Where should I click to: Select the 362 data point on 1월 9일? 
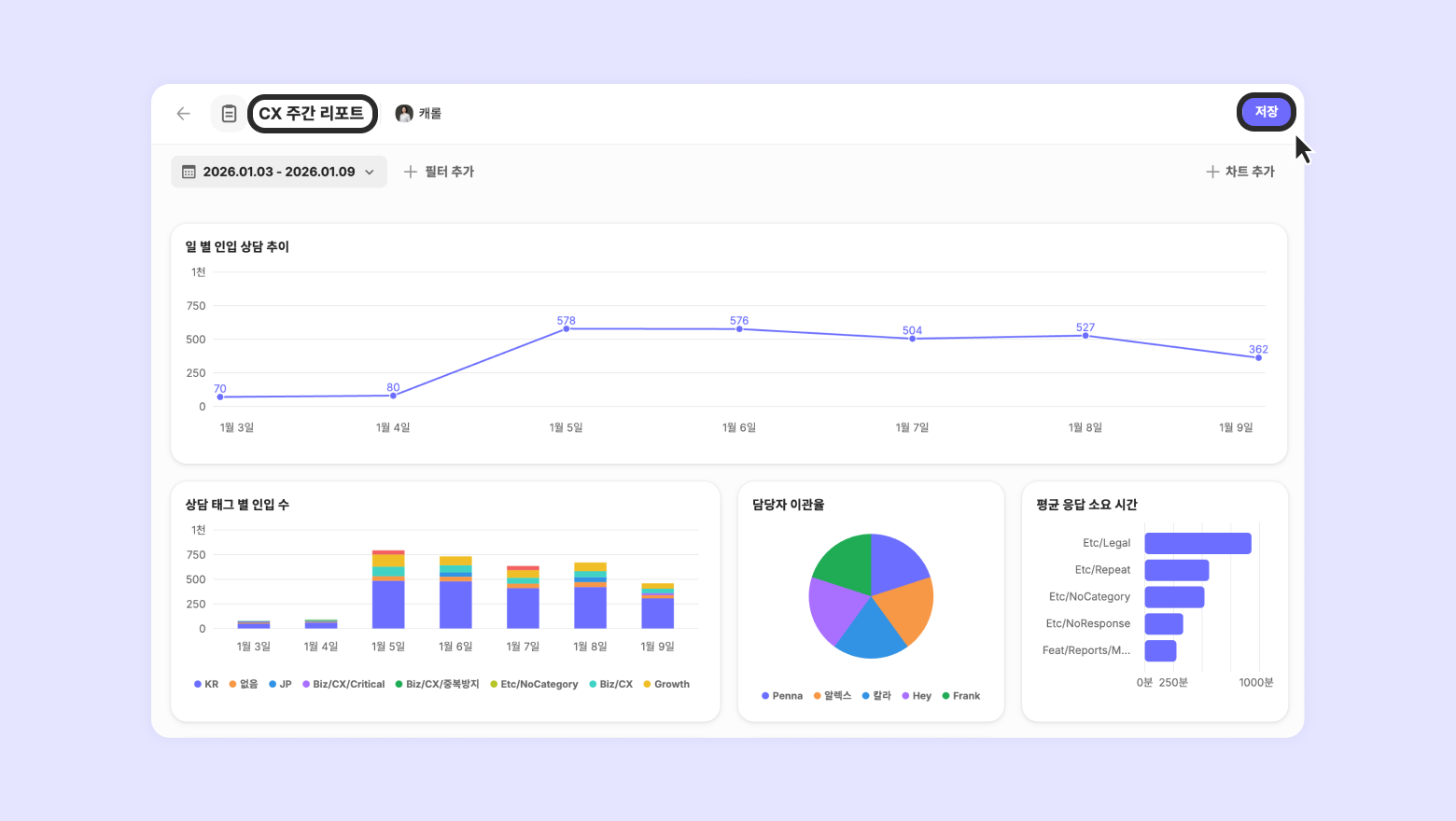point(1258,357)
